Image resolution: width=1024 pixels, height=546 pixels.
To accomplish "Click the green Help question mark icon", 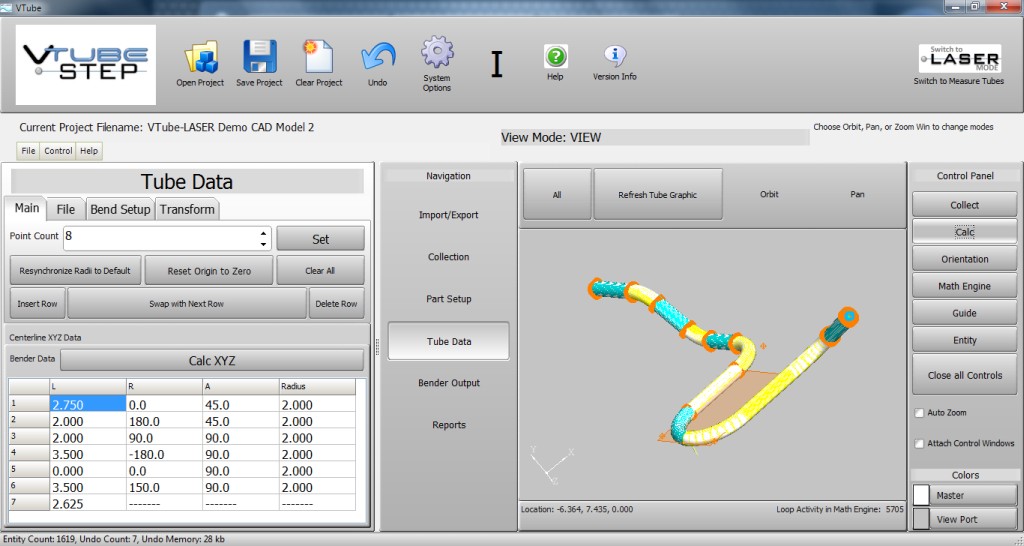I will [555, 57].
